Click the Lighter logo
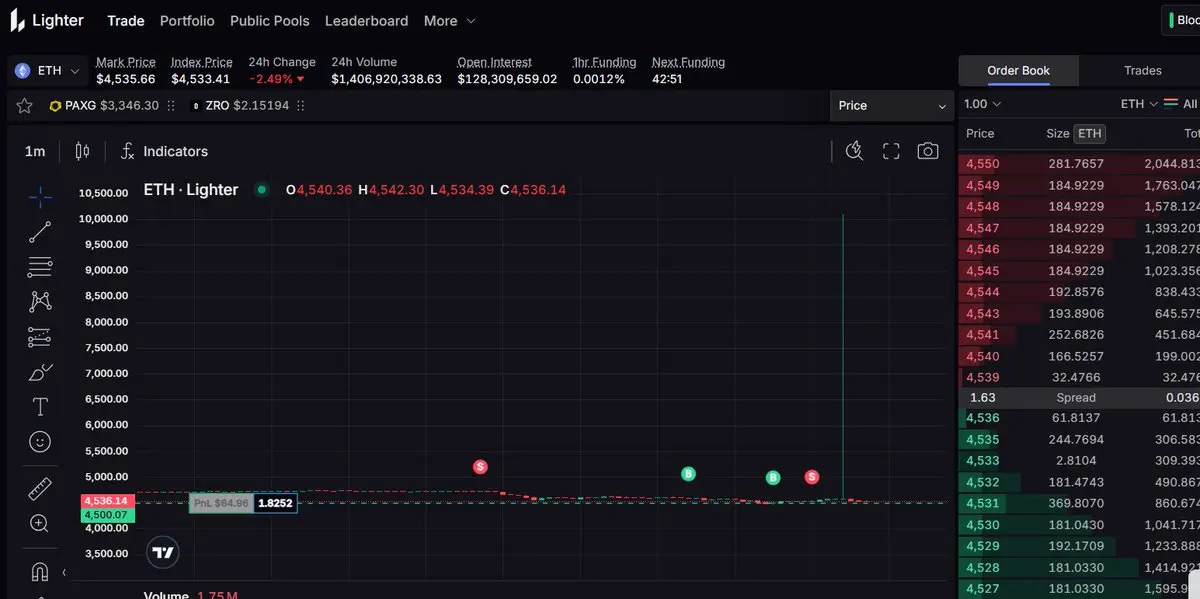This screenshot has height=599, width=1200. (47, 20)
